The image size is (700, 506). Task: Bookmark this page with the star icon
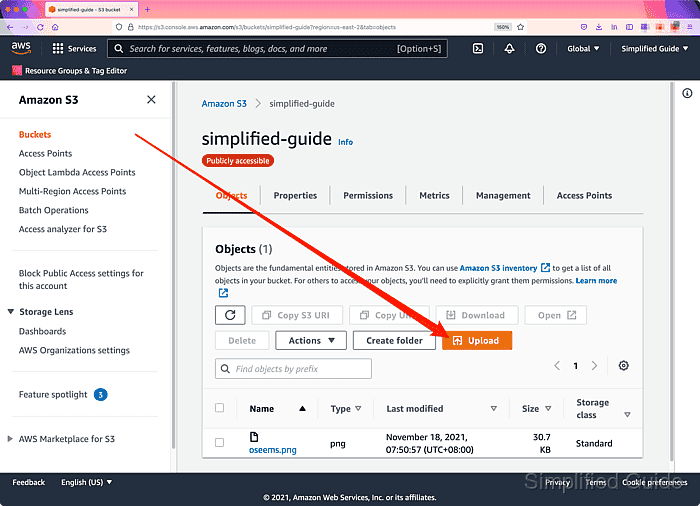coord(521,27)
